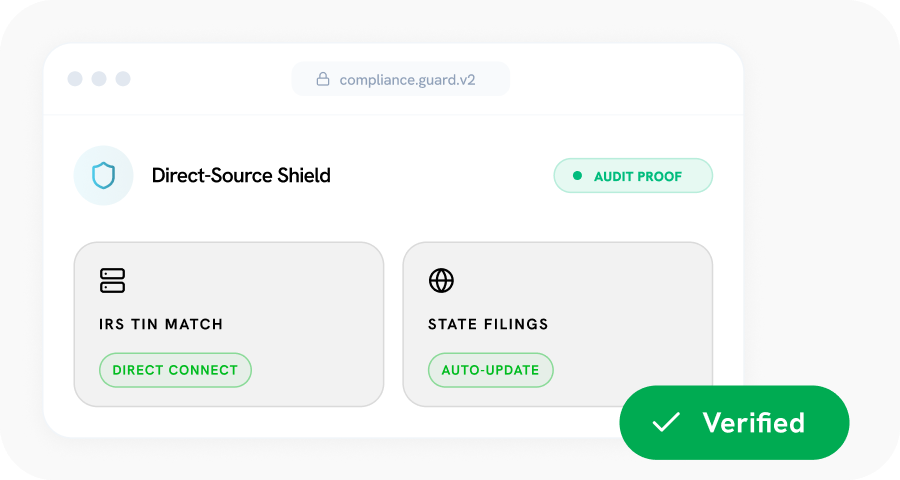Viewport: 900px width, 480px height.
Task: Click the Direct-Source Shield icon
Action: [103, 176]
